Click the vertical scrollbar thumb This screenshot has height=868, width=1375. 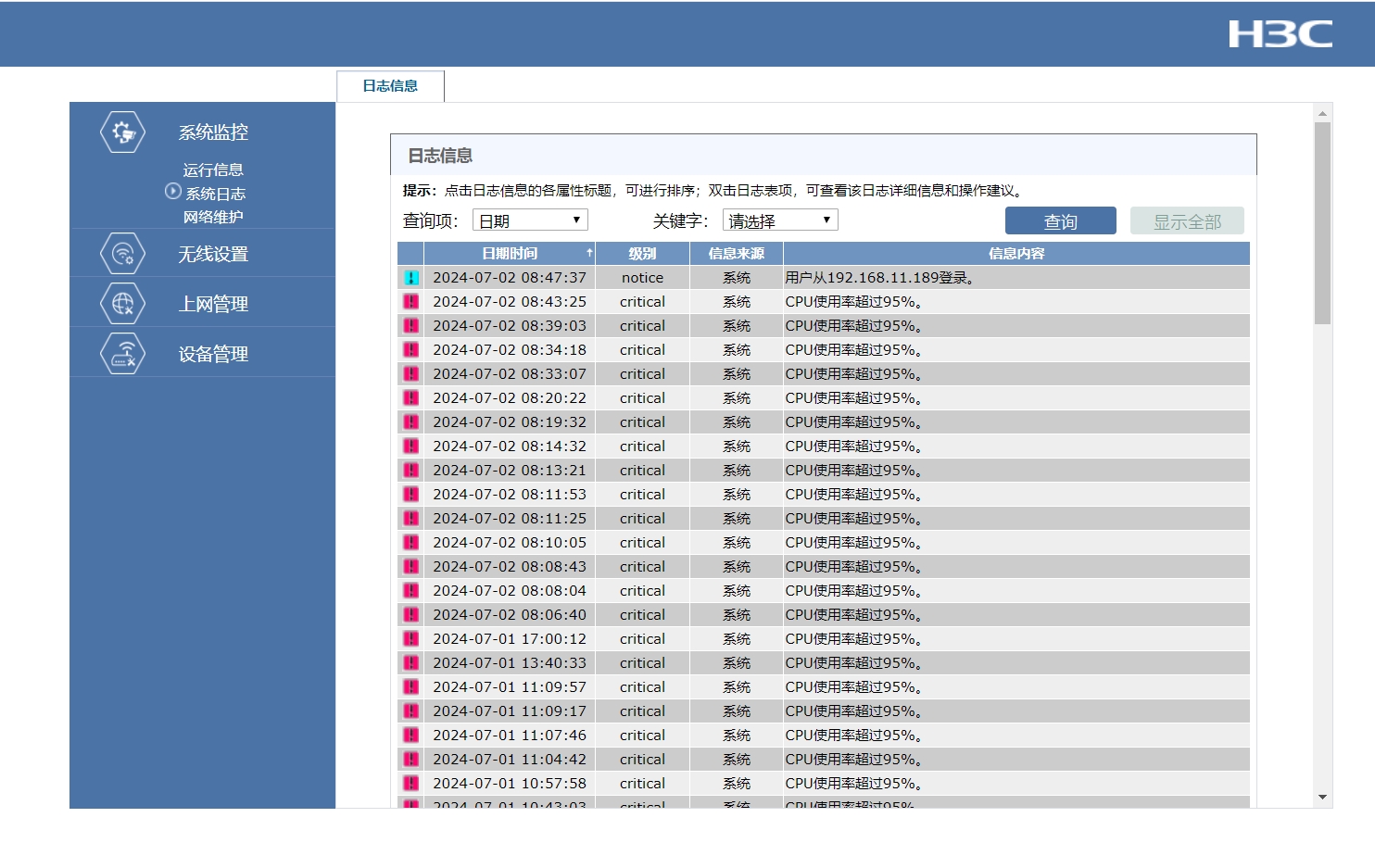(1322, 222)
